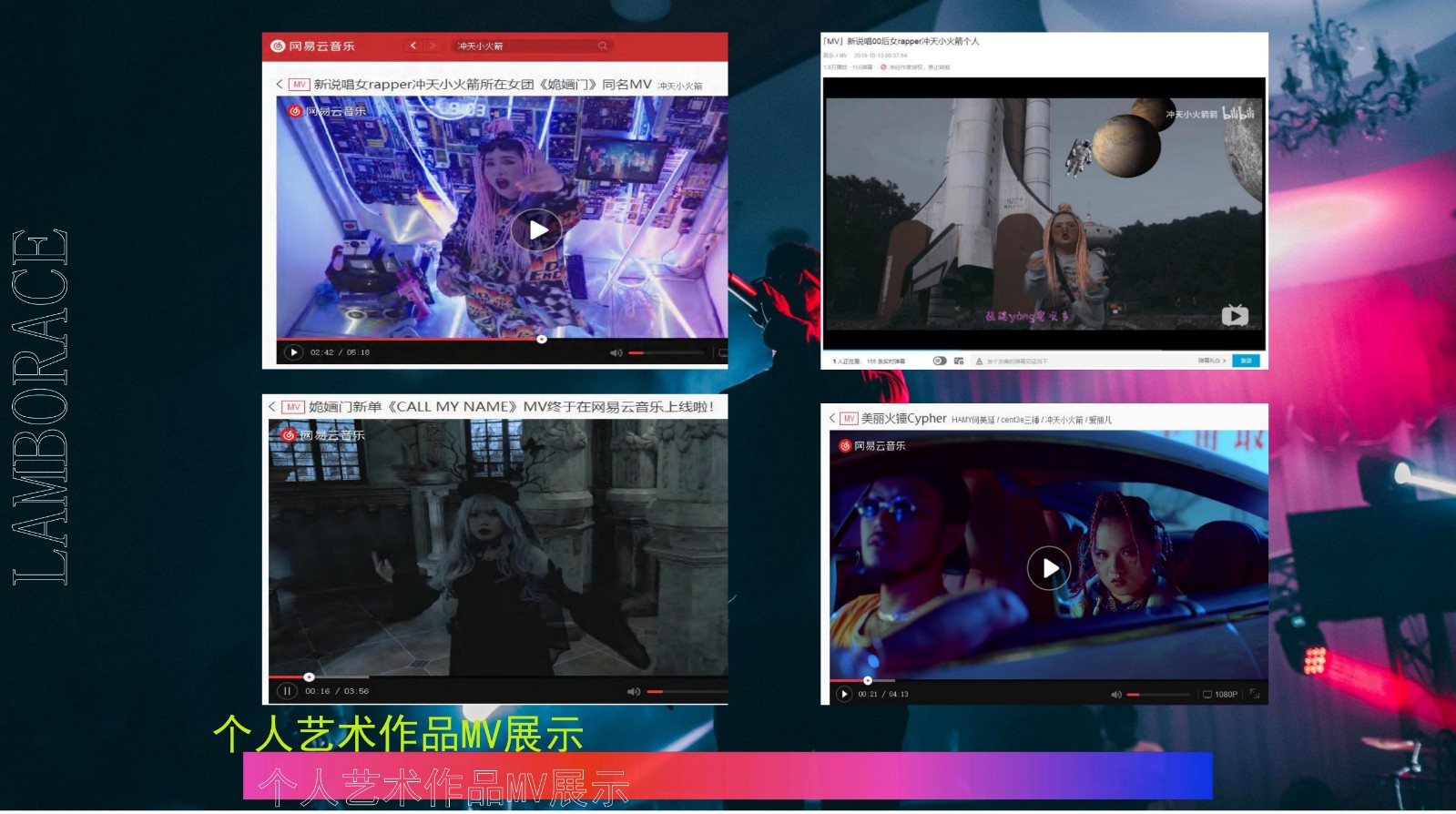The height and width of the screenshot is (814, 1456).
Task: Click the progress knob of the 05:18 video
Action: point(541,340)
